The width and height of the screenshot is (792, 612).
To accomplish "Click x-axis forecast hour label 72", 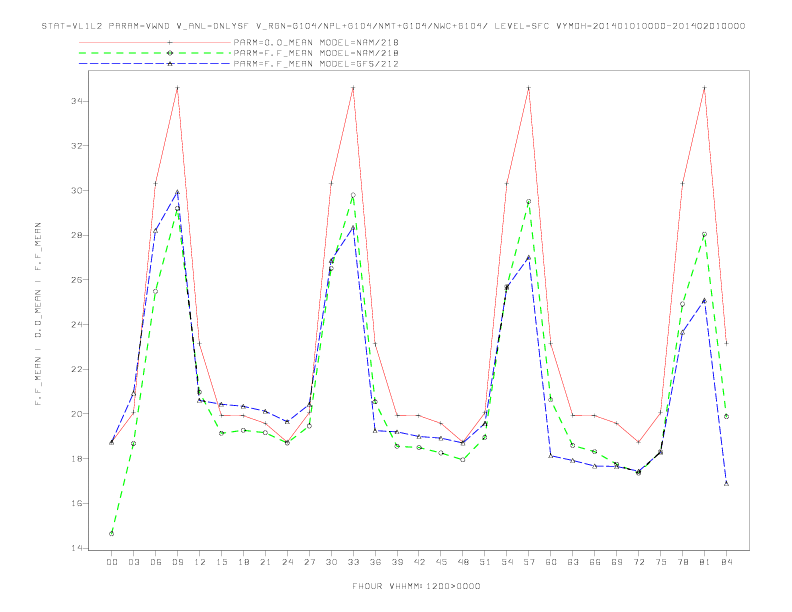I will [x=638, y=562].
